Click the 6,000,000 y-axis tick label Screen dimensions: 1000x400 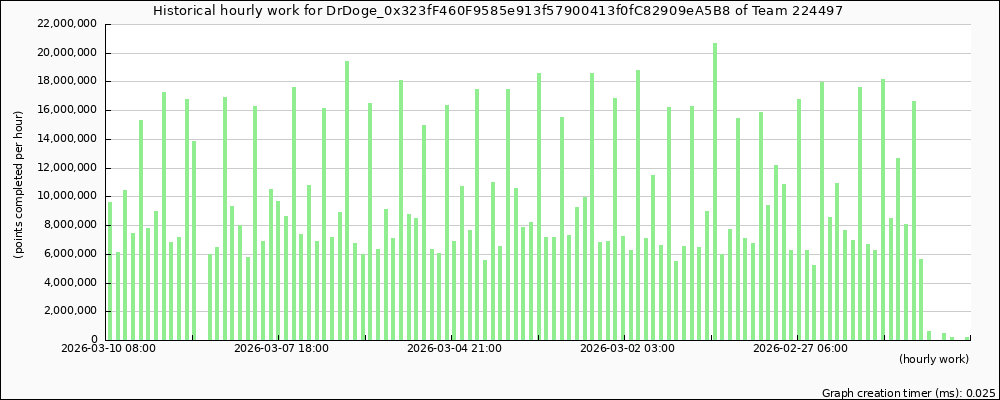click(x=68, y=254)
